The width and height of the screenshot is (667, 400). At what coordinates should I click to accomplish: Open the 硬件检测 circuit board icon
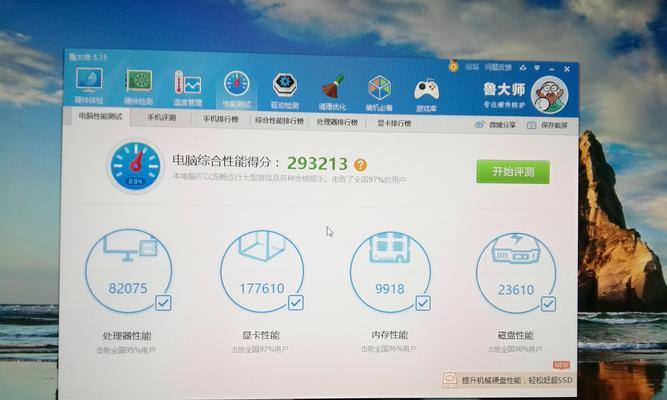[139, 81]
